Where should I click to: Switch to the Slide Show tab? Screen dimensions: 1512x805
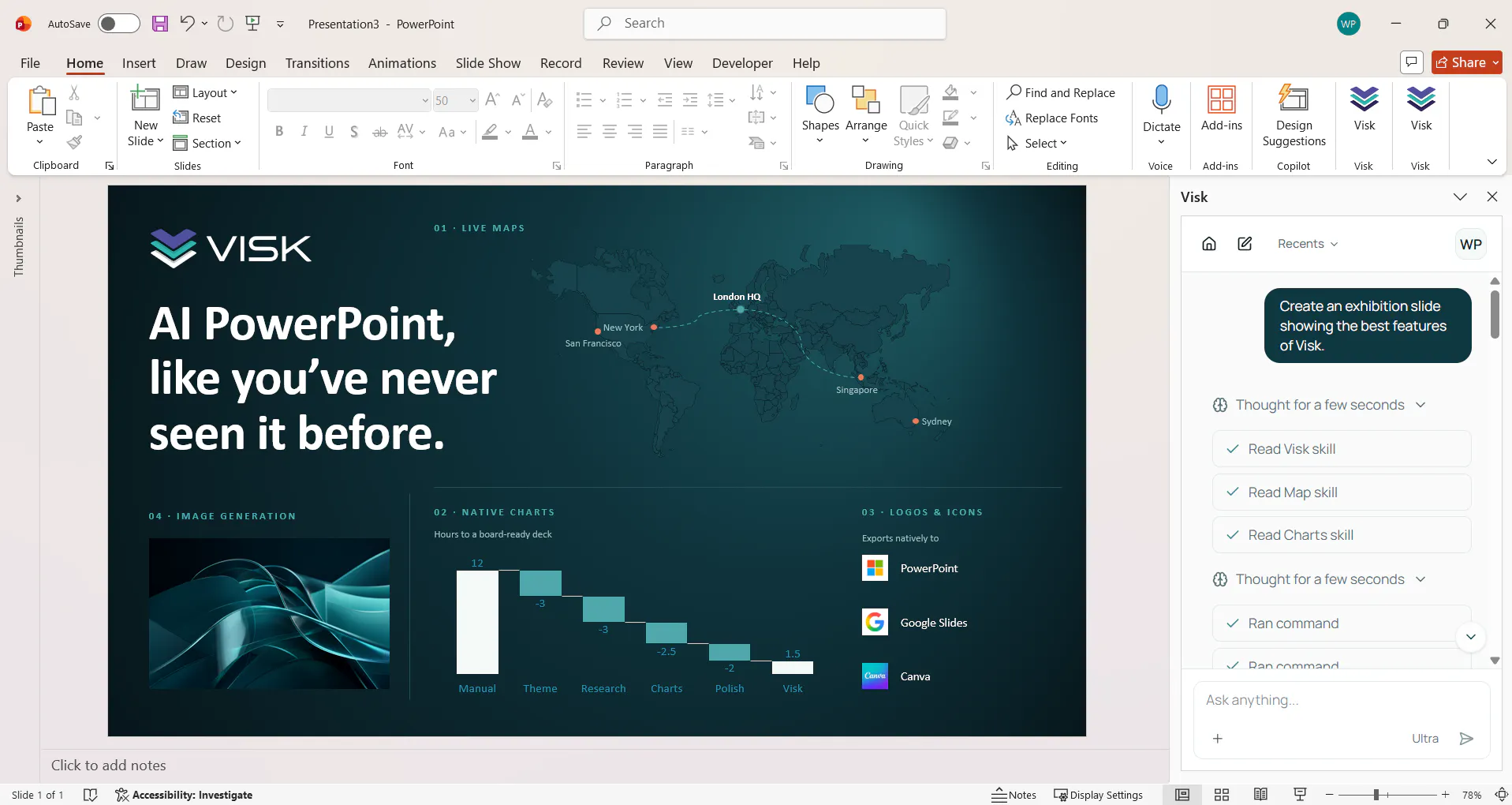click(488, 63)
